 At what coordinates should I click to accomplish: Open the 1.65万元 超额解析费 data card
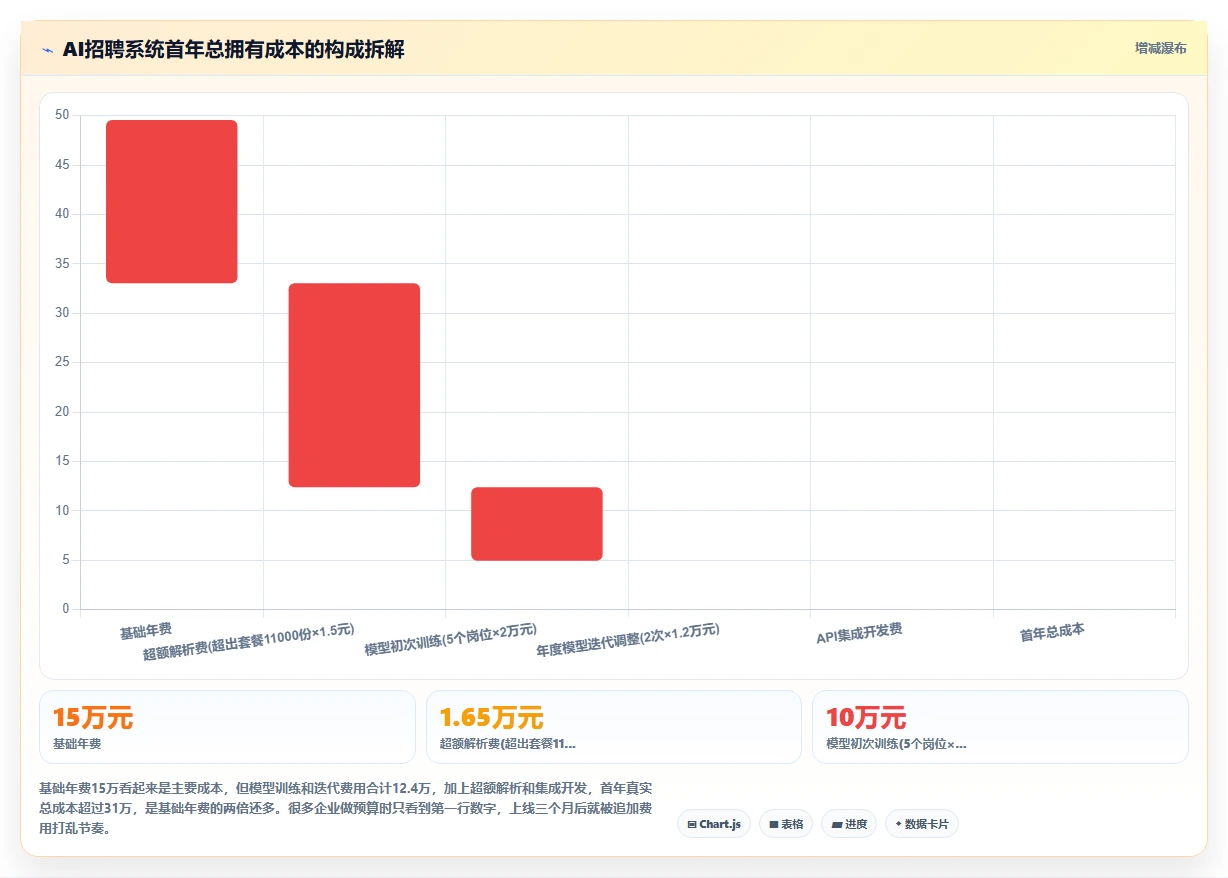click(x=614, y=727)
